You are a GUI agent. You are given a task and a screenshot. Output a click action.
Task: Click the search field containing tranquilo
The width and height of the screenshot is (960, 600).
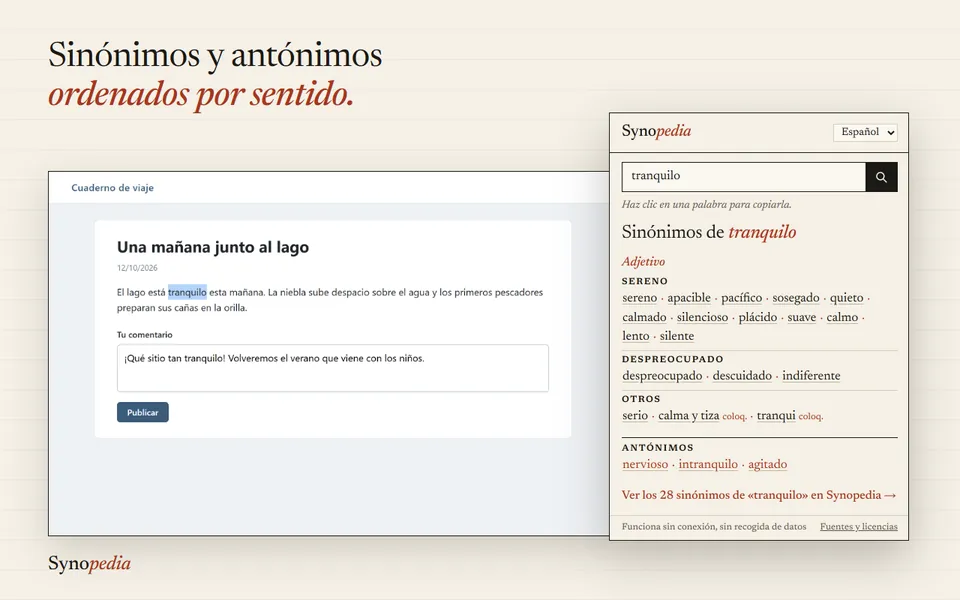744,177
